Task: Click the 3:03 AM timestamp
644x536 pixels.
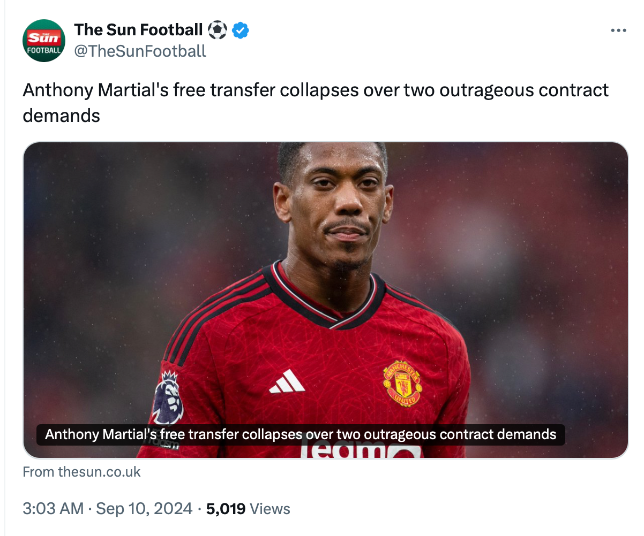Action: coord(52,509)
